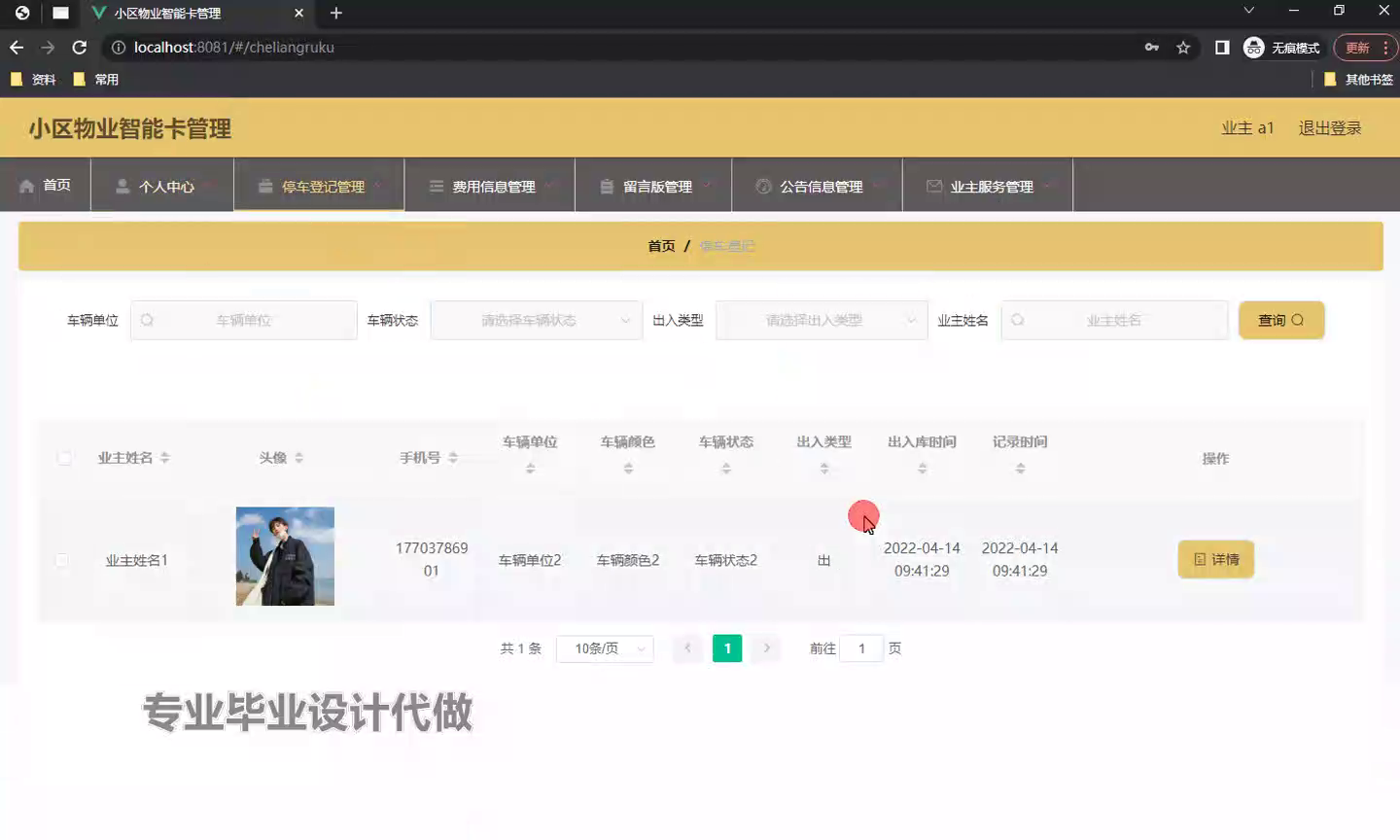1400x840 pixels.
Task: Click the 车辆颜色2 table cell
Action: coord(628,560)
